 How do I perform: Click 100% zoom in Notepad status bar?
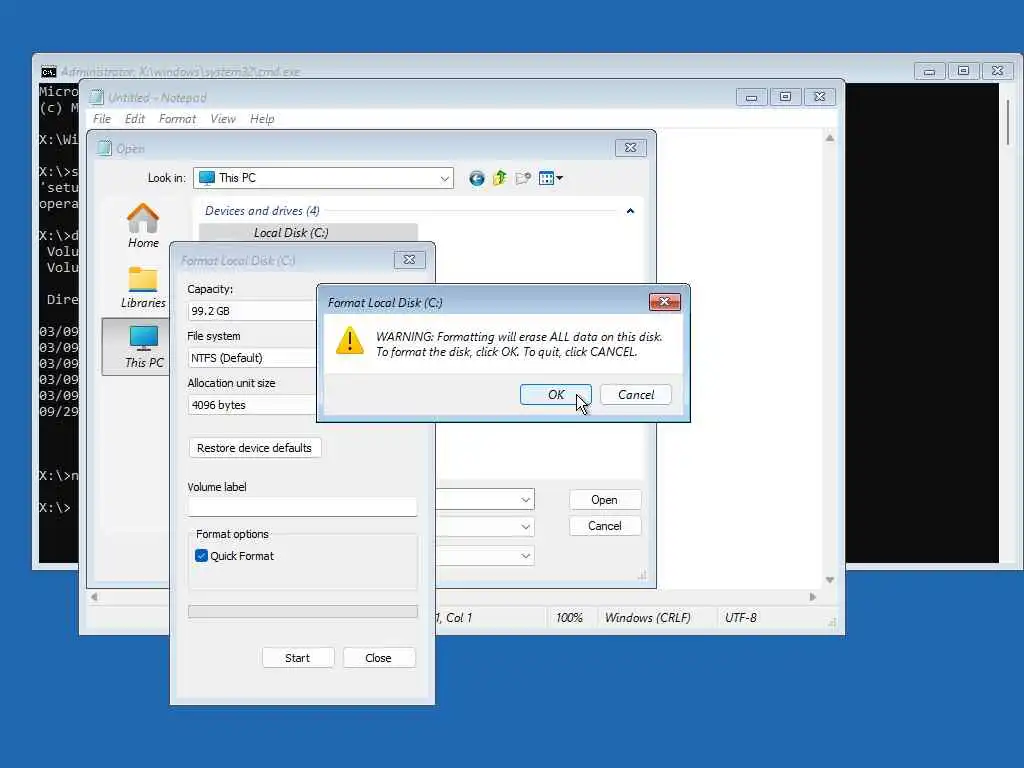point(569,618)
